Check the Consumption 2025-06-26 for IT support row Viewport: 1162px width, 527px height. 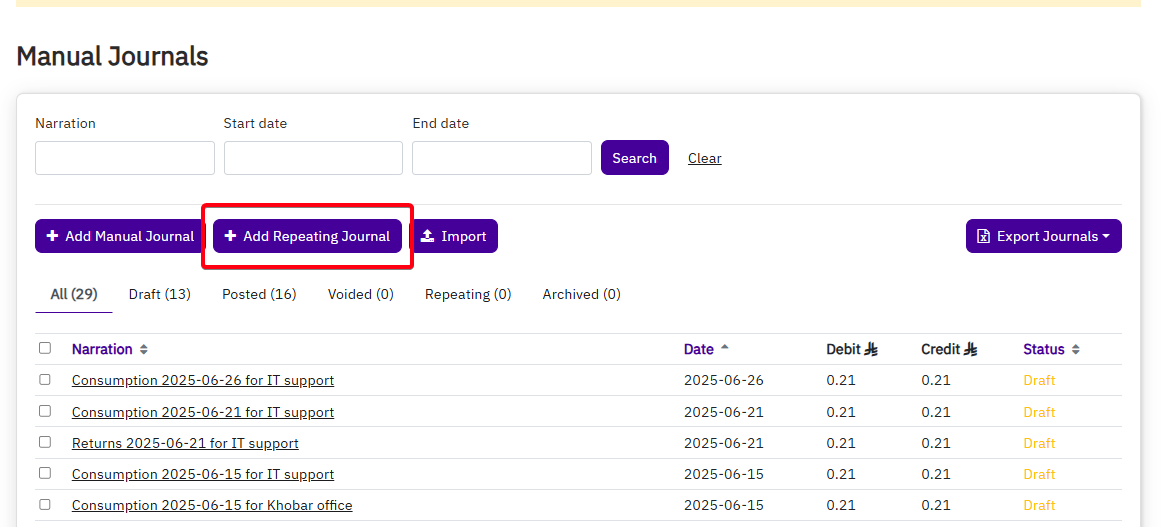coord(45,380)
